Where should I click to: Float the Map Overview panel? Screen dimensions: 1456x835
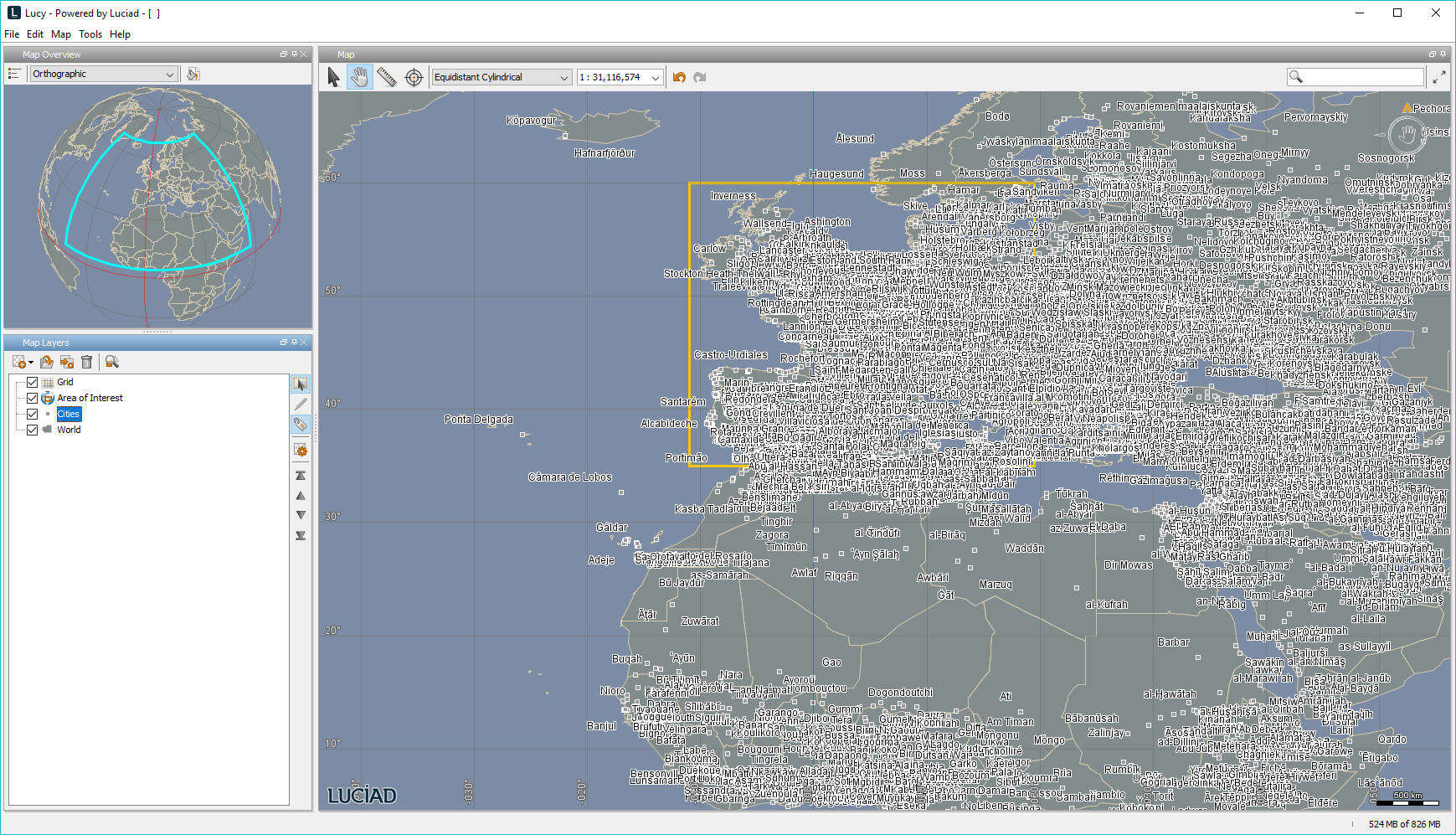coord(283,54)
